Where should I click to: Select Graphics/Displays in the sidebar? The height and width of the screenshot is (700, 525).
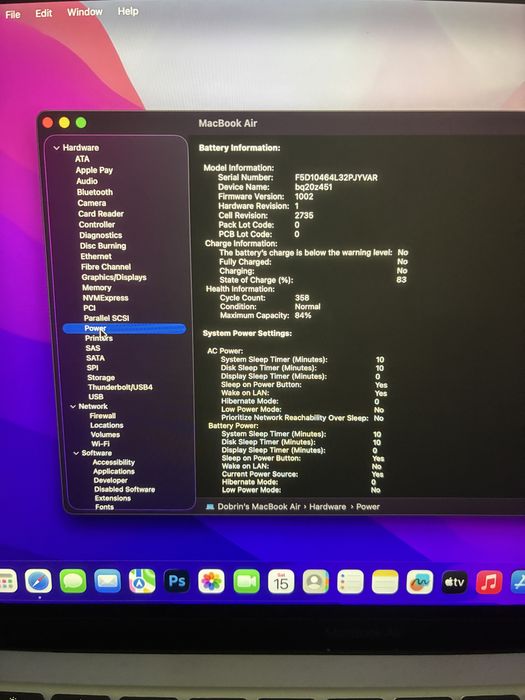pyautogui.click(x=114, y=277)
